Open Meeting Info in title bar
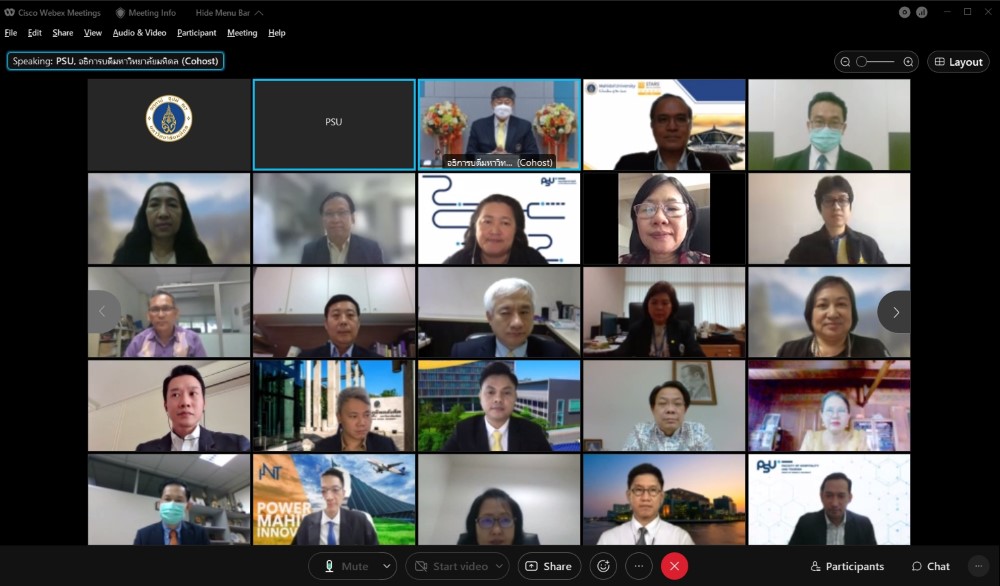 tap(146, 13)
